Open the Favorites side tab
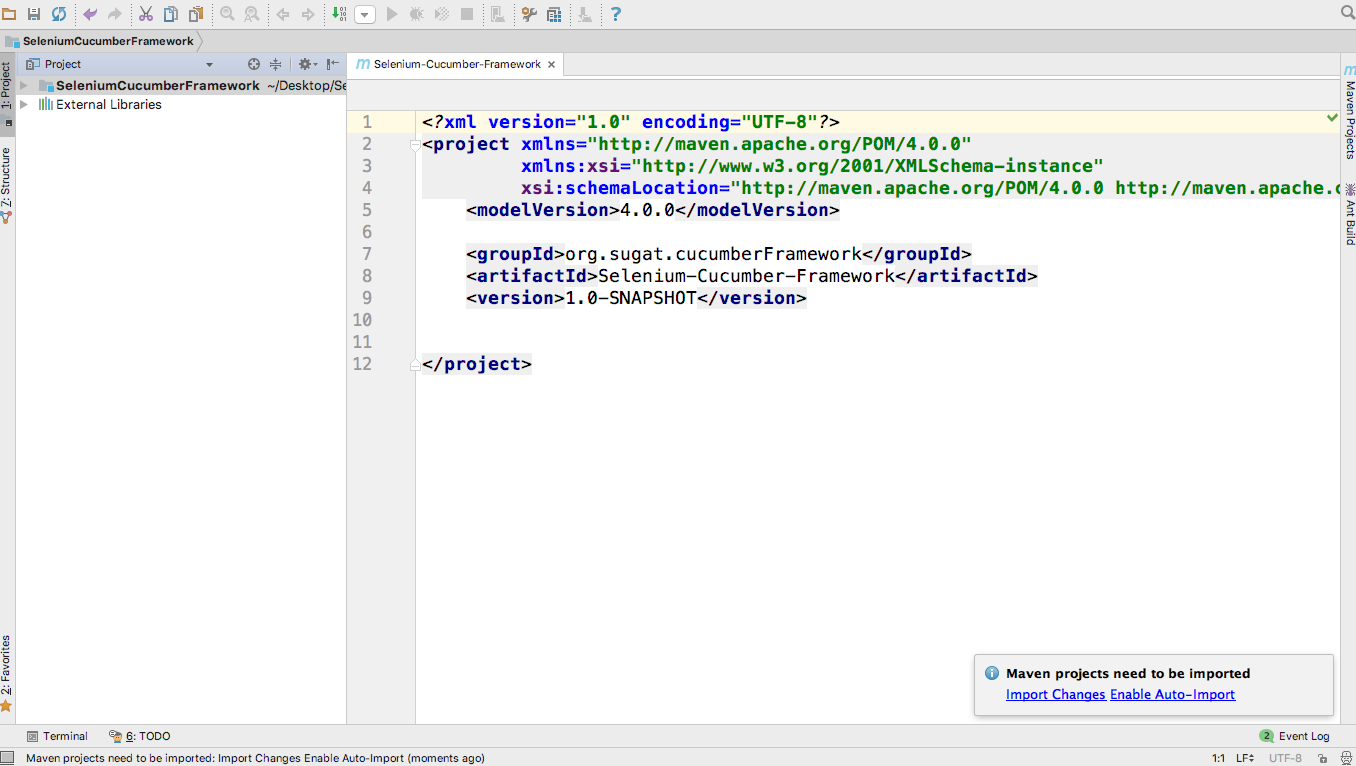The height and width of the screenshot is (766, 1356). (x=7, y=672)
